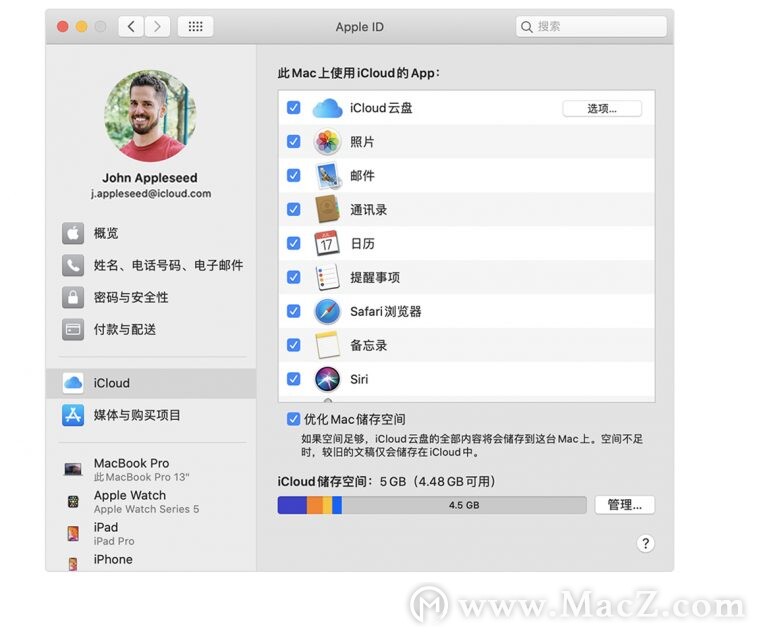This screenshot has height=632, width=768.
Task: Uncheck the 通讯录 checkbox
Action: pyautogui.click(x=293, y=210)
